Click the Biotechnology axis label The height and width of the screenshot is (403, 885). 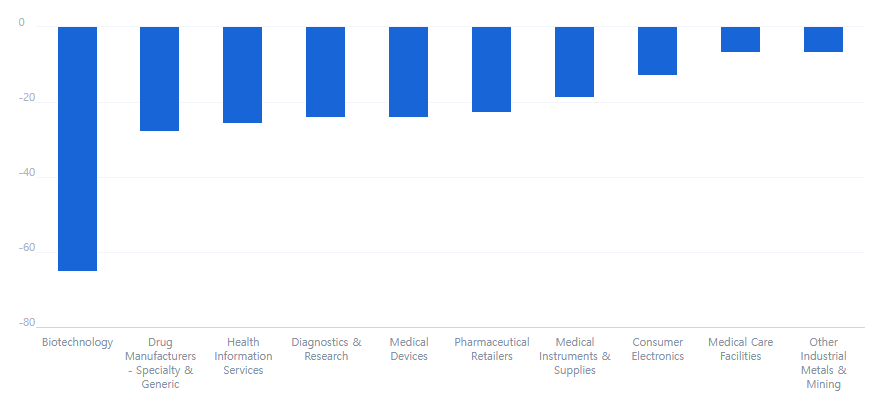click(x=77, y=342)
